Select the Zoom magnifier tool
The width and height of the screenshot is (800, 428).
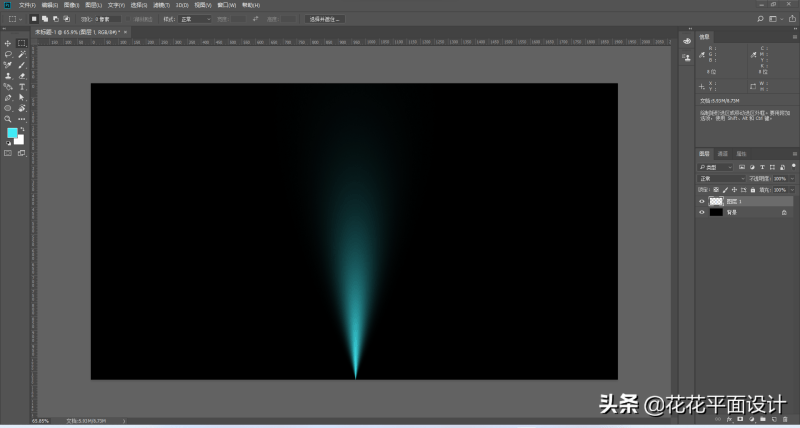tap(8, 119)
